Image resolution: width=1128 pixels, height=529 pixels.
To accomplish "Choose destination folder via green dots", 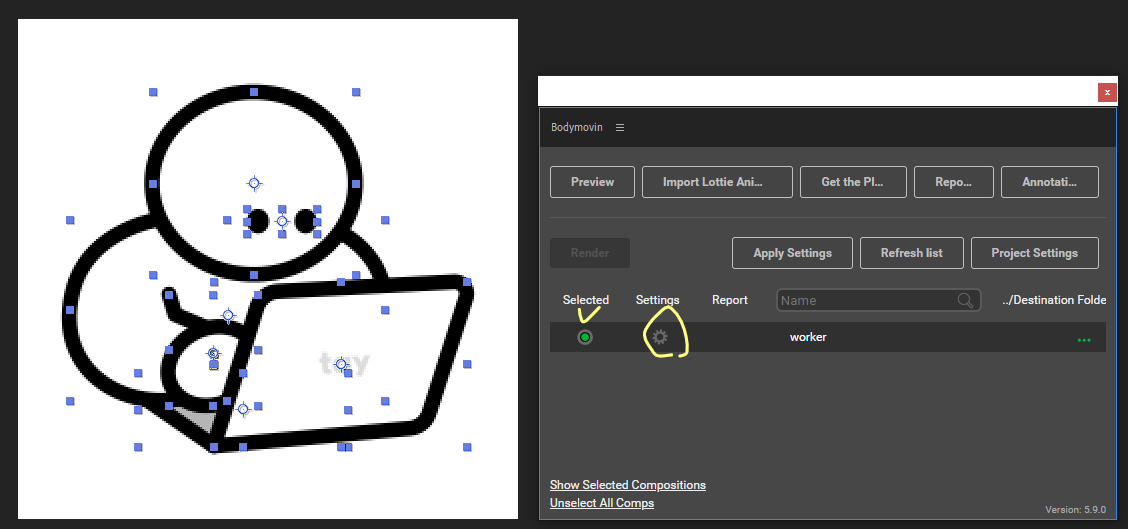I will (x=1084, y=339).
